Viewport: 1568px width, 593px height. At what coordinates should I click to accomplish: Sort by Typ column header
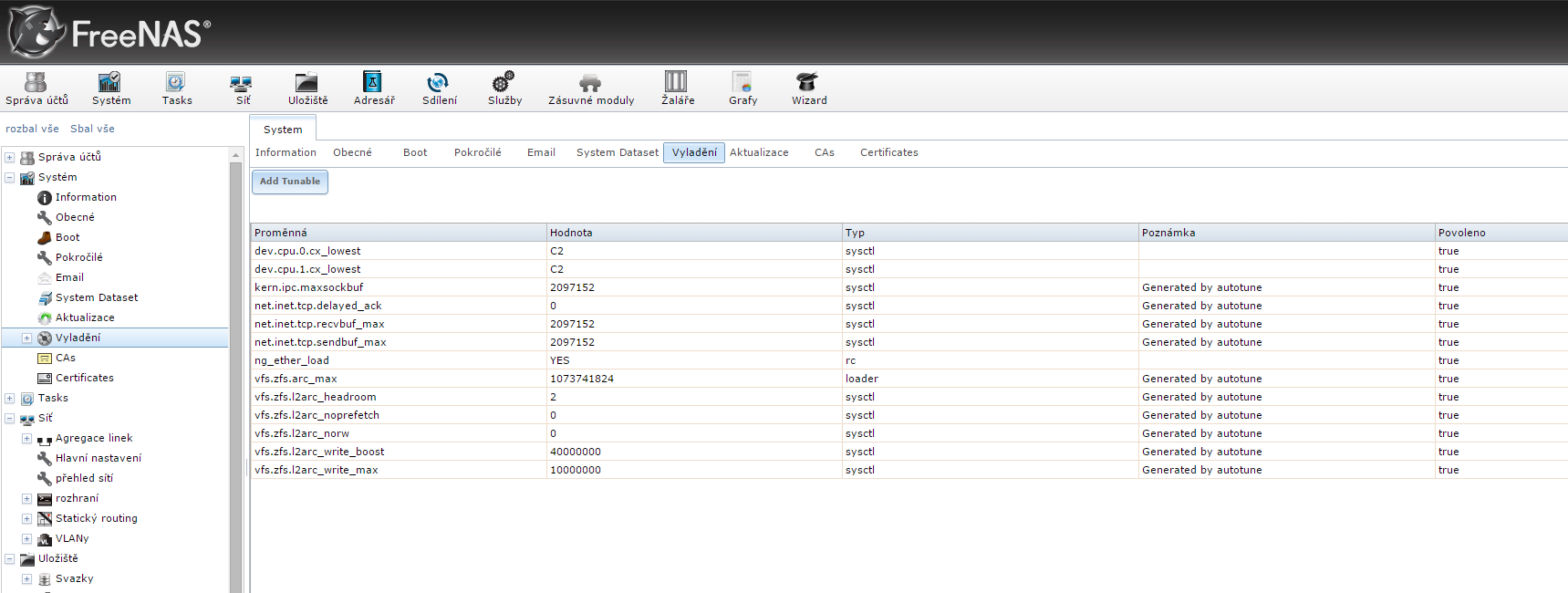pyautogui.click(x=990, y=233)
